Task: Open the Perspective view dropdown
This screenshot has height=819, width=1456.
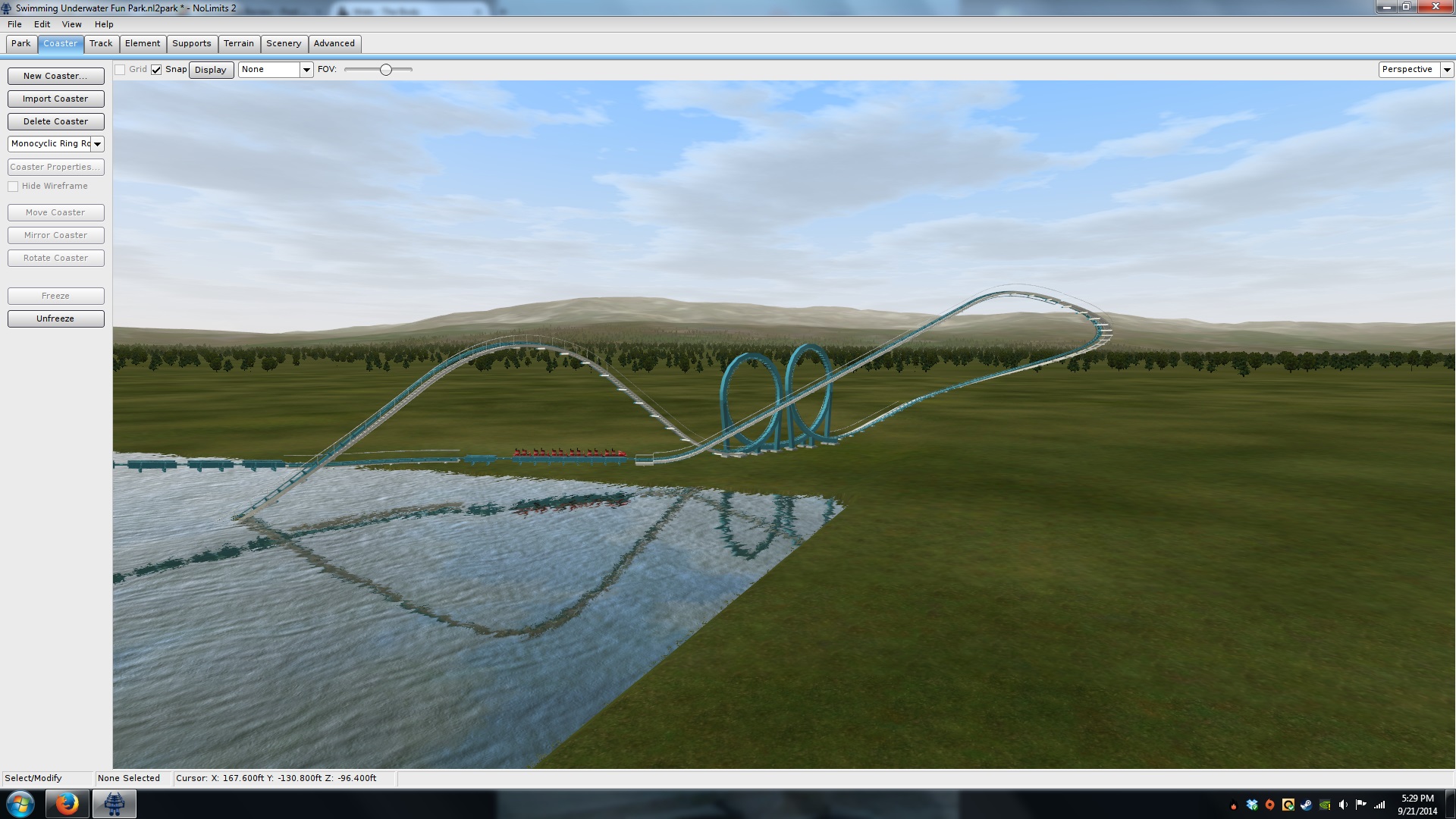Action: pos(1446,70)
